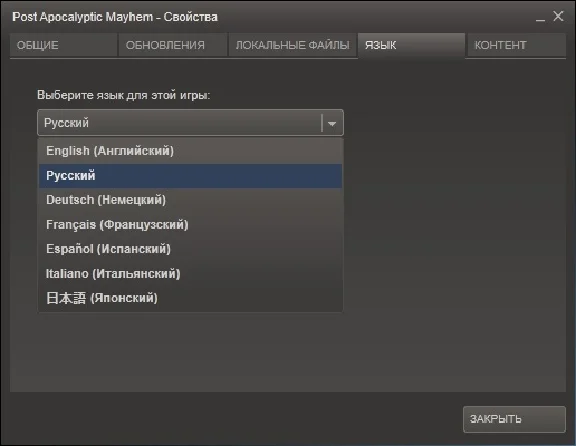Click the ЗАКРЫТЬ button
Viewport: 576px width, 446px height.
point(514,419)
